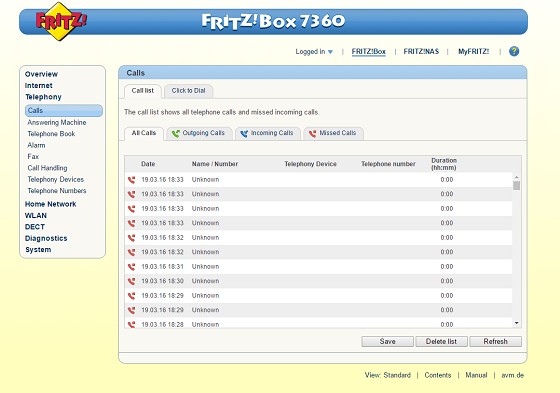The width and height of the screenshot is (560, 393).
Task: Click the call list scrollbar up arrow
Action: pyautogui.click(x=516, y=177)
